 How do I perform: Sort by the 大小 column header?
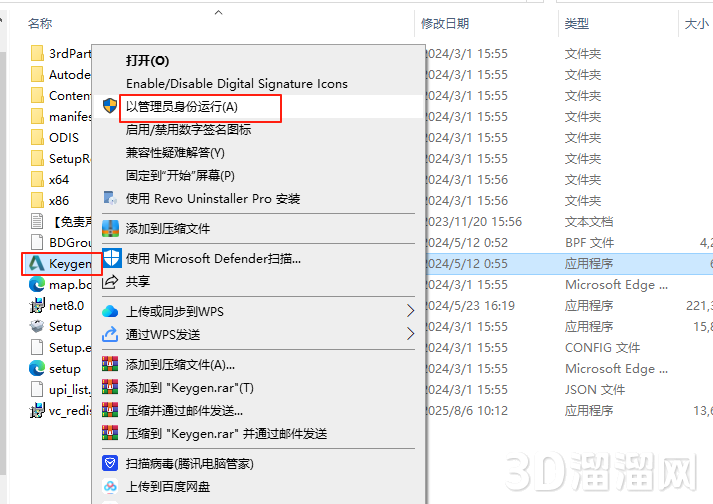click(x=697, y=23)
